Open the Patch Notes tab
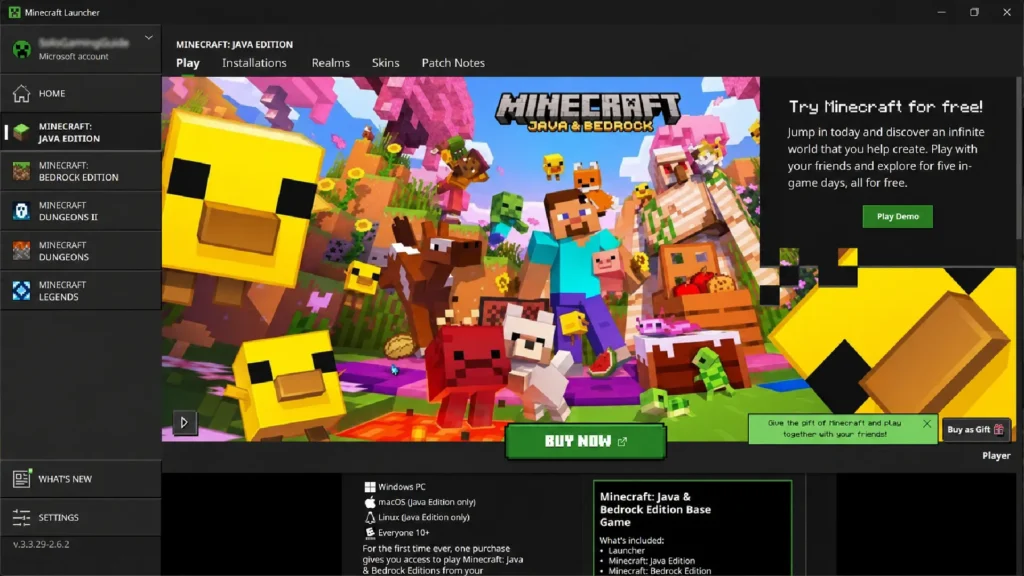 click(x=453, y=63)
